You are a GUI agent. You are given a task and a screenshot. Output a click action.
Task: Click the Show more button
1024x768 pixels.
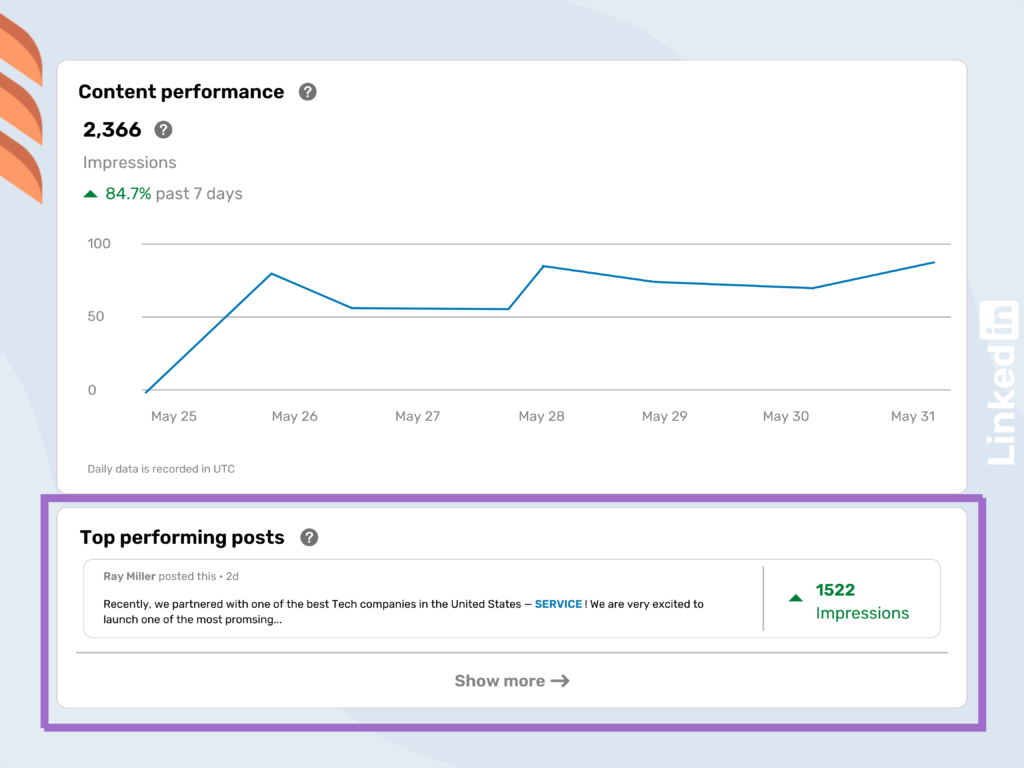click(512, 681)
